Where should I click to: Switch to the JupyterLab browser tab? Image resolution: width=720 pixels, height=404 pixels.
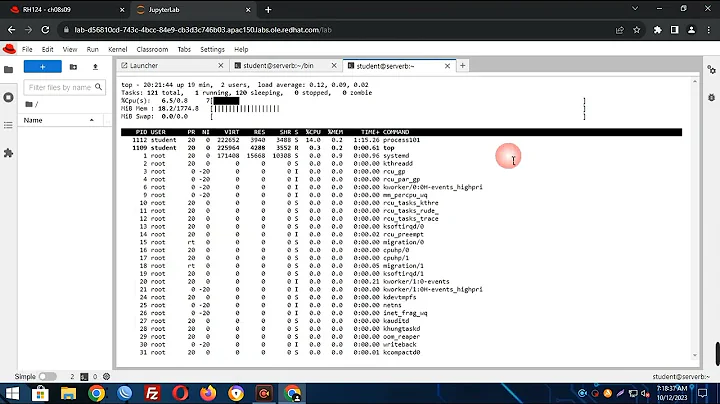click(x=193, y=10)
